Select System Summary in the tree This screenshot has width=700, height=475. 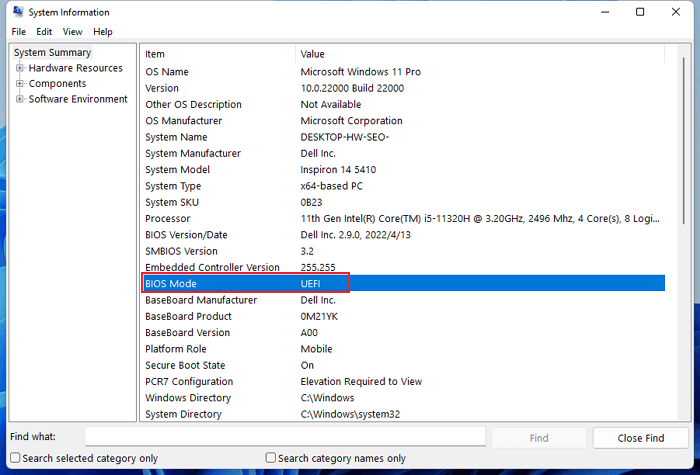click(52, 52)
